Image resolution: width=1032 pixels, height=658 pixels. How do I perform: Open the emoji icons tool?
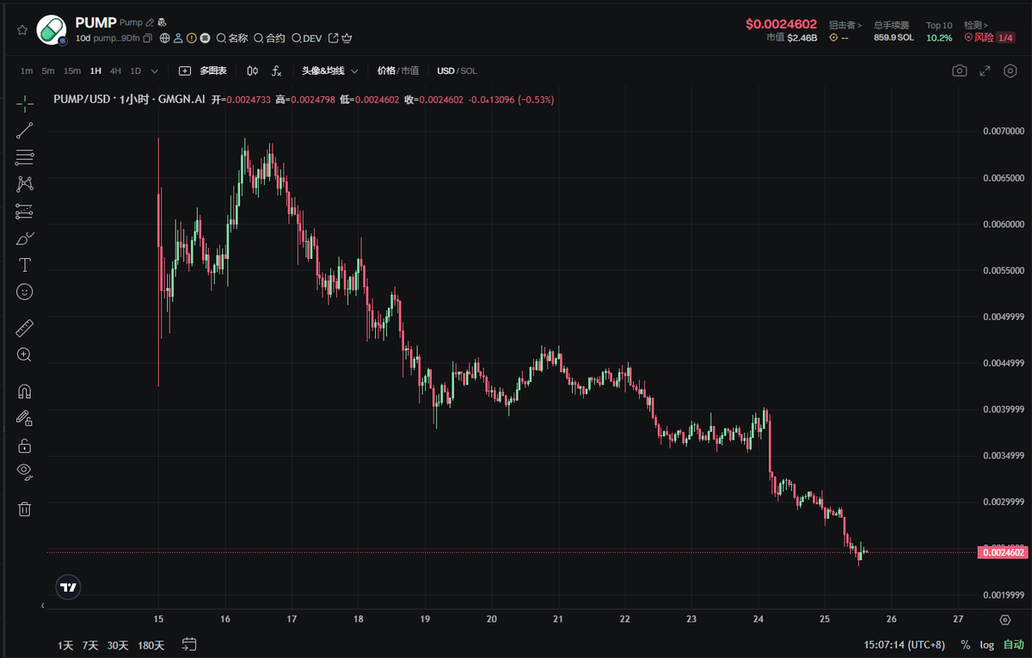[x=24, y=291]
